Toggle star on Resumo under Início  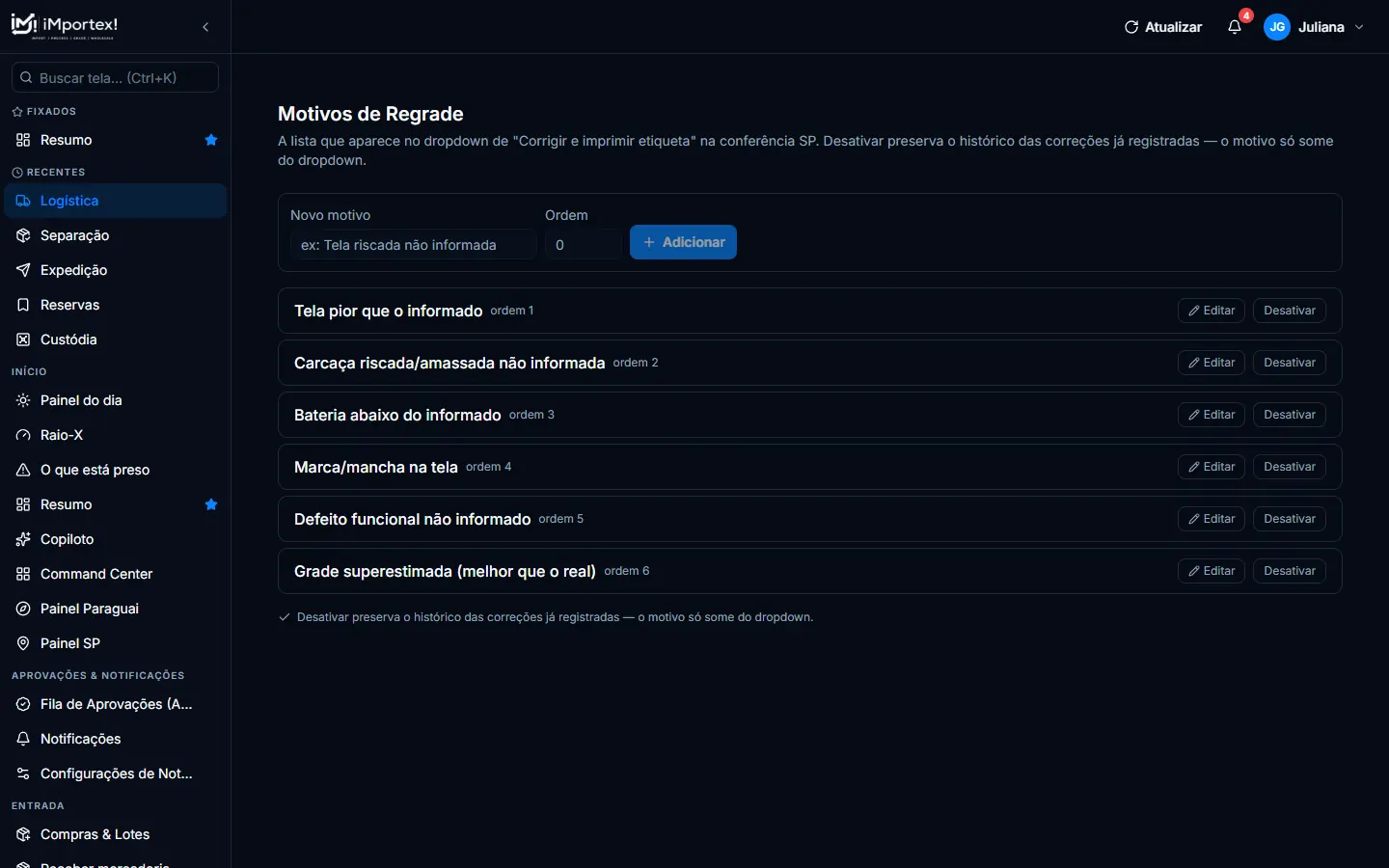click(x=211, y=504)
